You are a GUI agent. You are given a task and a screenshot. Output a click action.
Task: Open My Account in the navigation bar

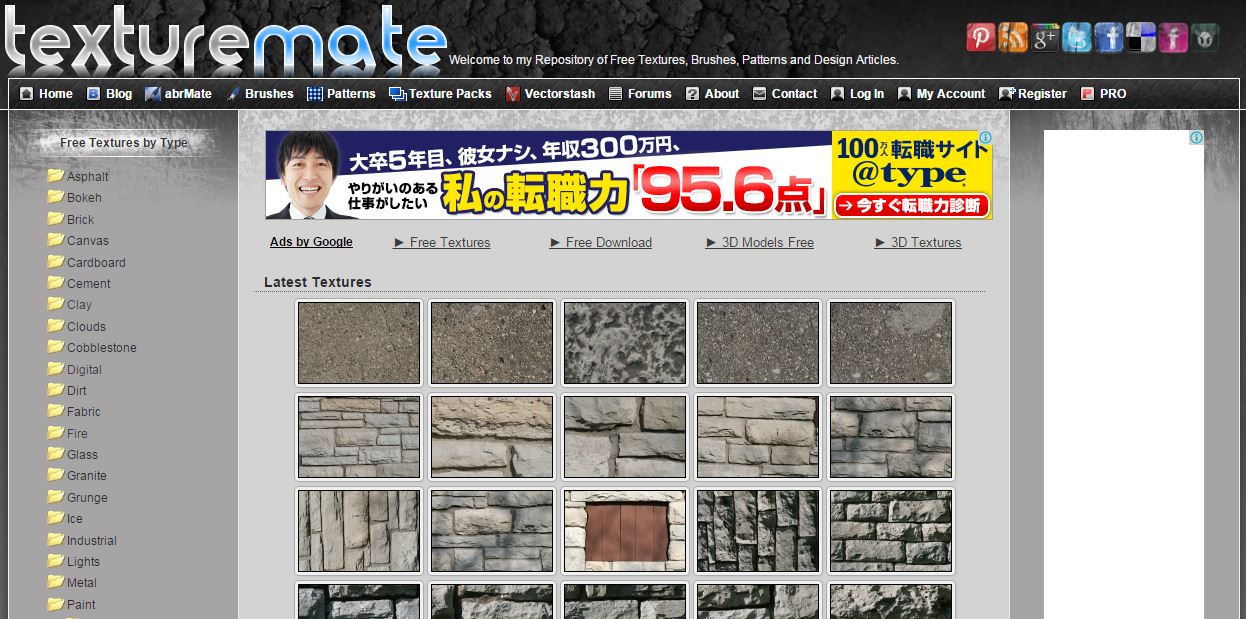[x=941, y=94]
